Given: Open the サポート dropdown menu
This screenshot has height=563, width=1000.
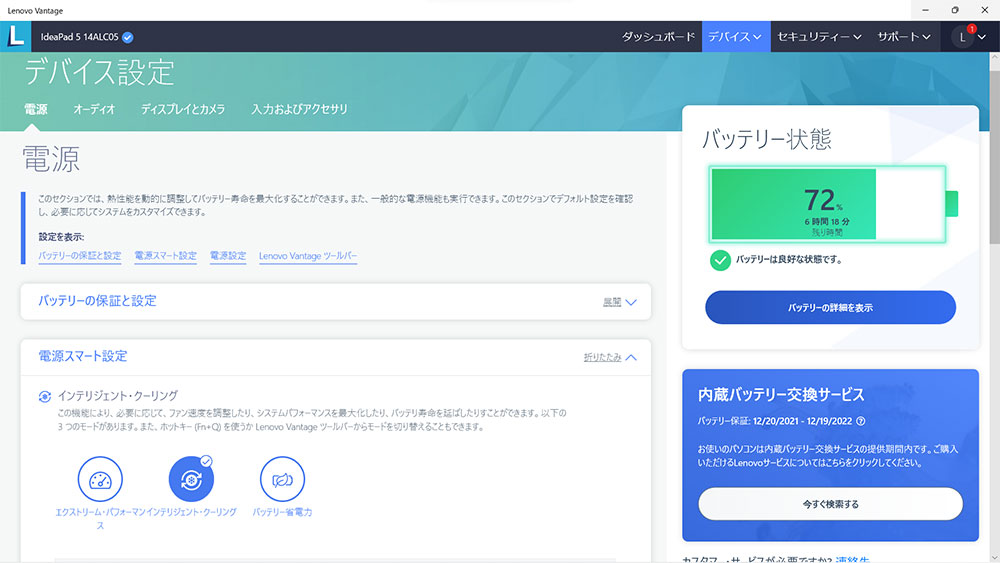Looking at the screenshot, I should pos(904,37).
